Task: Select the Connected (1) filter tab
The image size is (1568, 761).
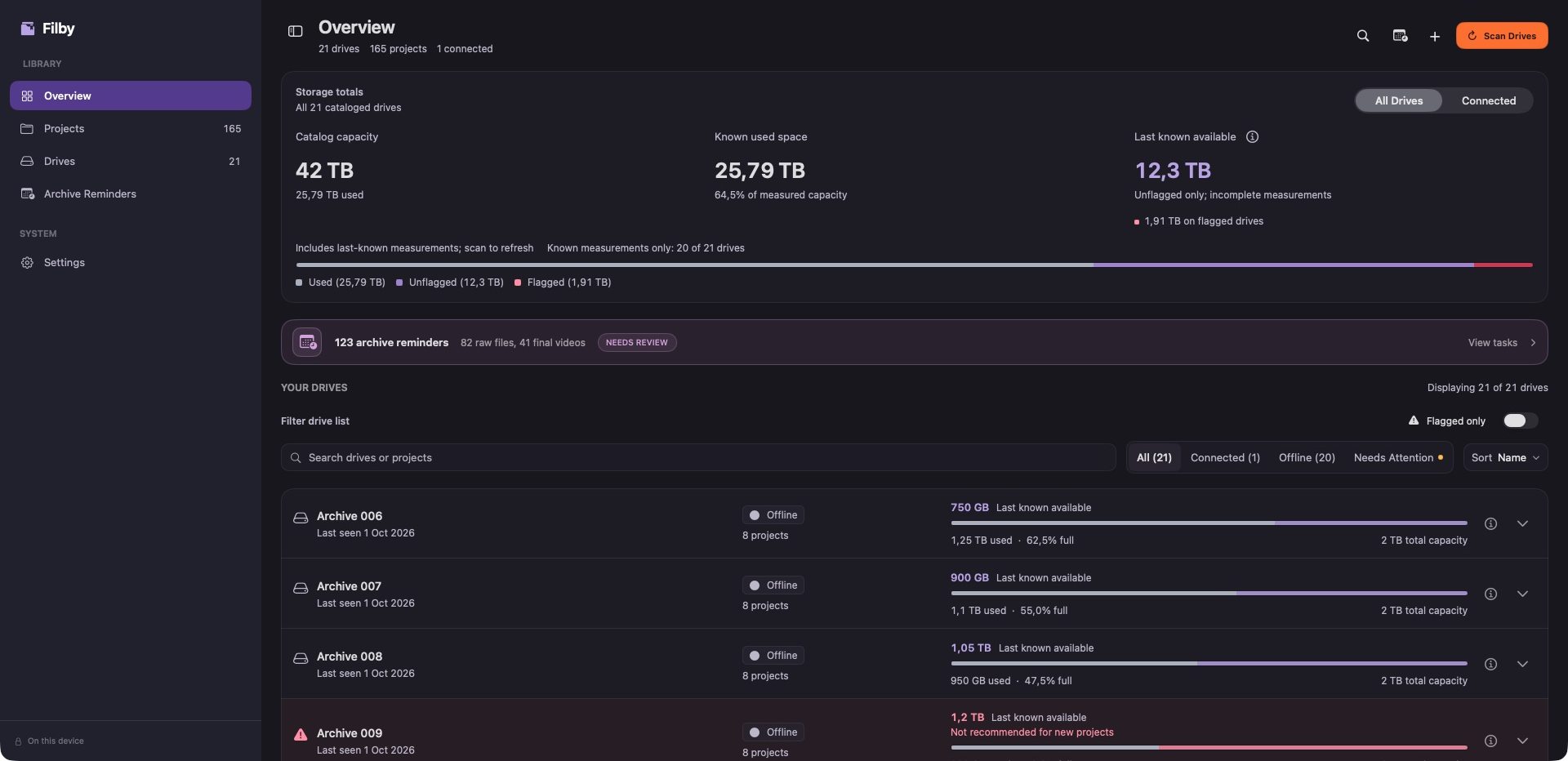Action: pos(1225,457)
